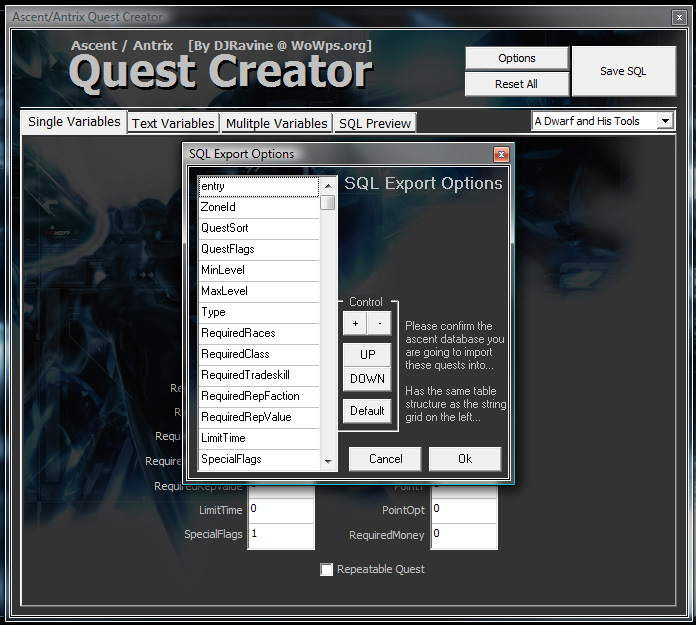Select the SpecialFlags row in the list
The height and width of the screenshot is (625, 696).
coord(259,459)
